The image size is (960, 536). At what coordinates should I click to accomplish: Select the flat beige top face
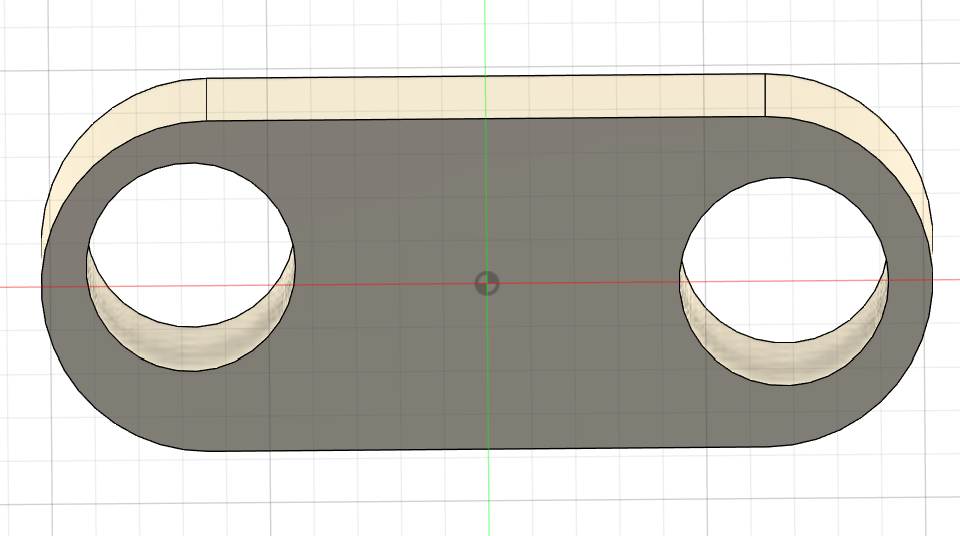point(486,96)
